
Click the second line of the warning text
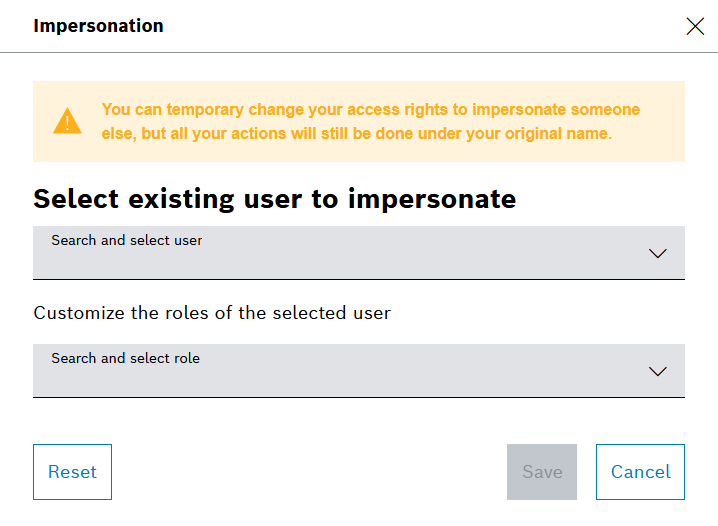pos(356,133)
